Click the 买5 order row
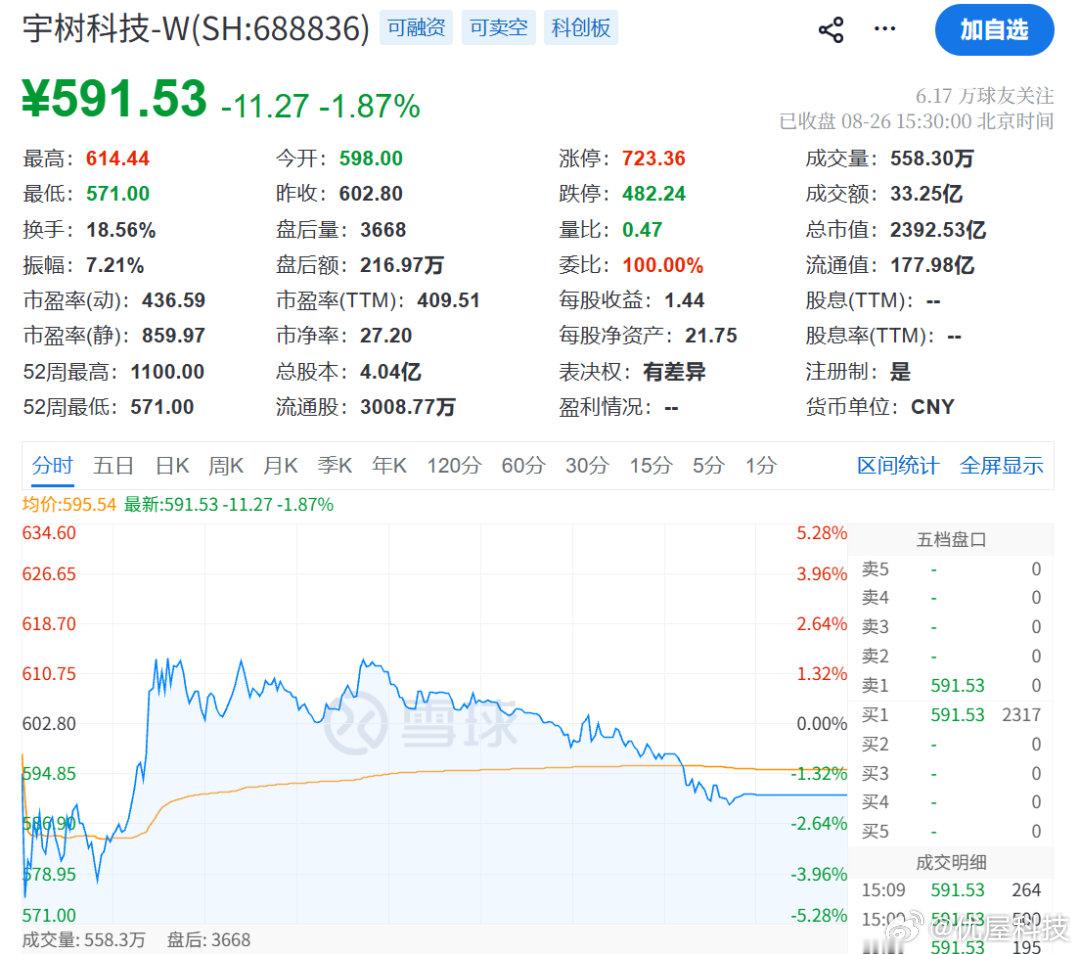 pyautogui.click(x=951, y=832)
